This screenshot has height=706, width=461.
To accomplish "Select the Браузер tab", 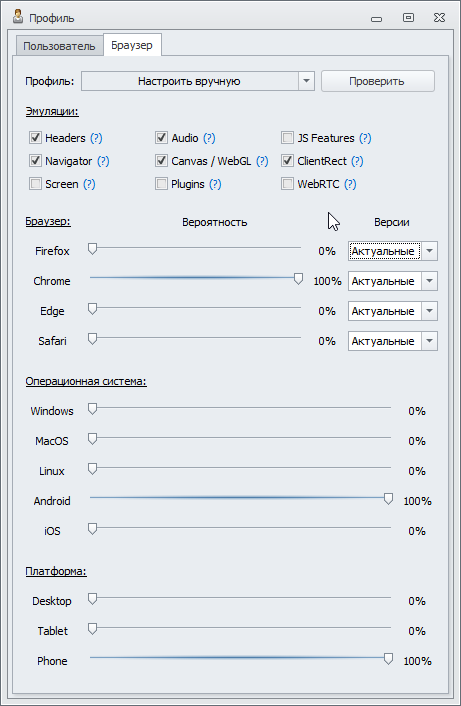I will pyautogui.click(x=132, y=45).
